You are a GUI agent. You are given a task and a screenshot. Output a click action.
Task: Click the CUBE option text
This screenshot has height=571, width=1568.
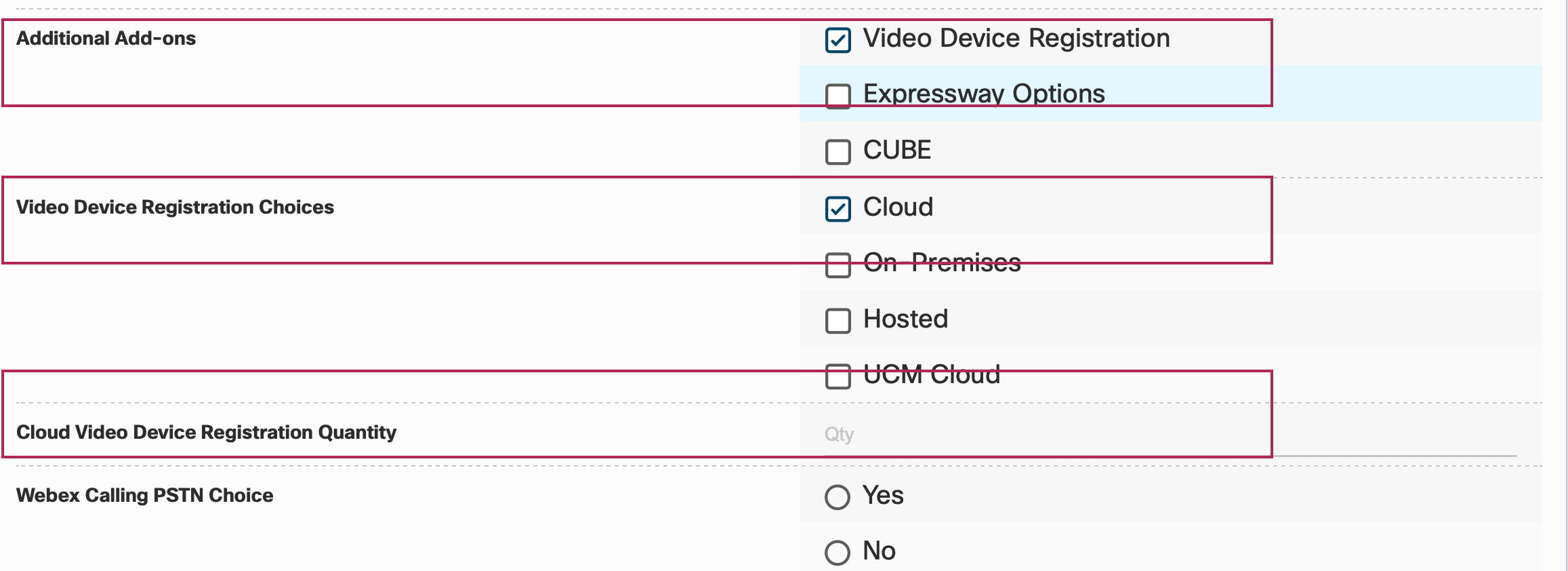tap(896, 151)
